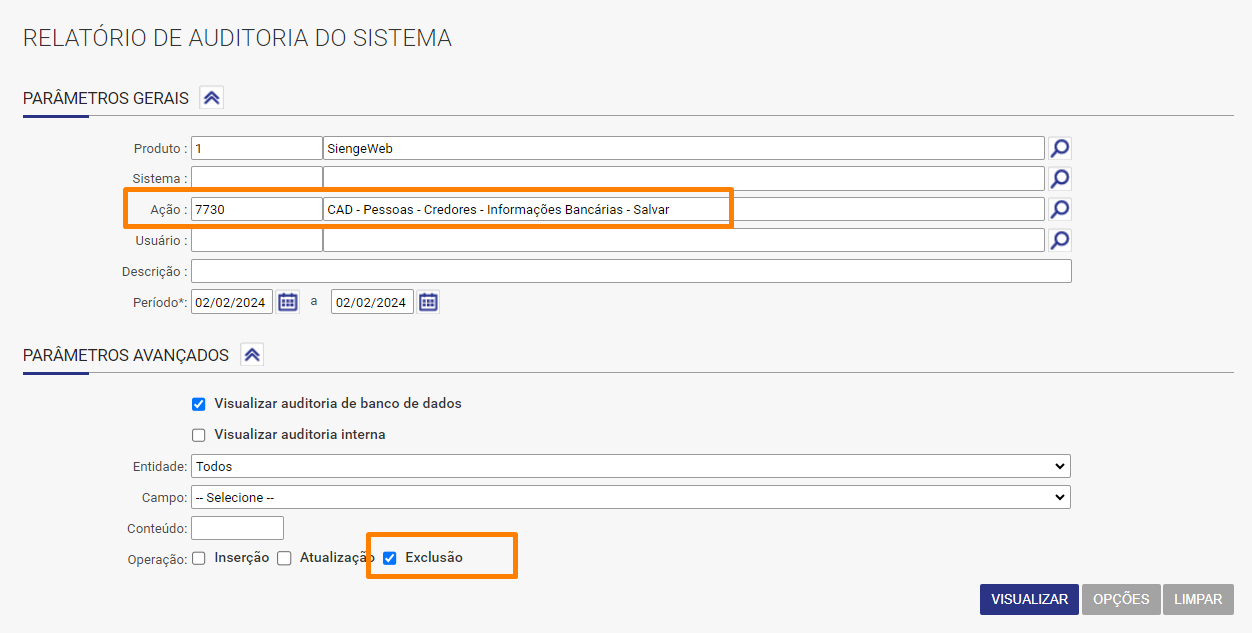Viewport: 1252px width, 633px height.
Task: Focus the empty Usuário code field
Action: point(257,240)
